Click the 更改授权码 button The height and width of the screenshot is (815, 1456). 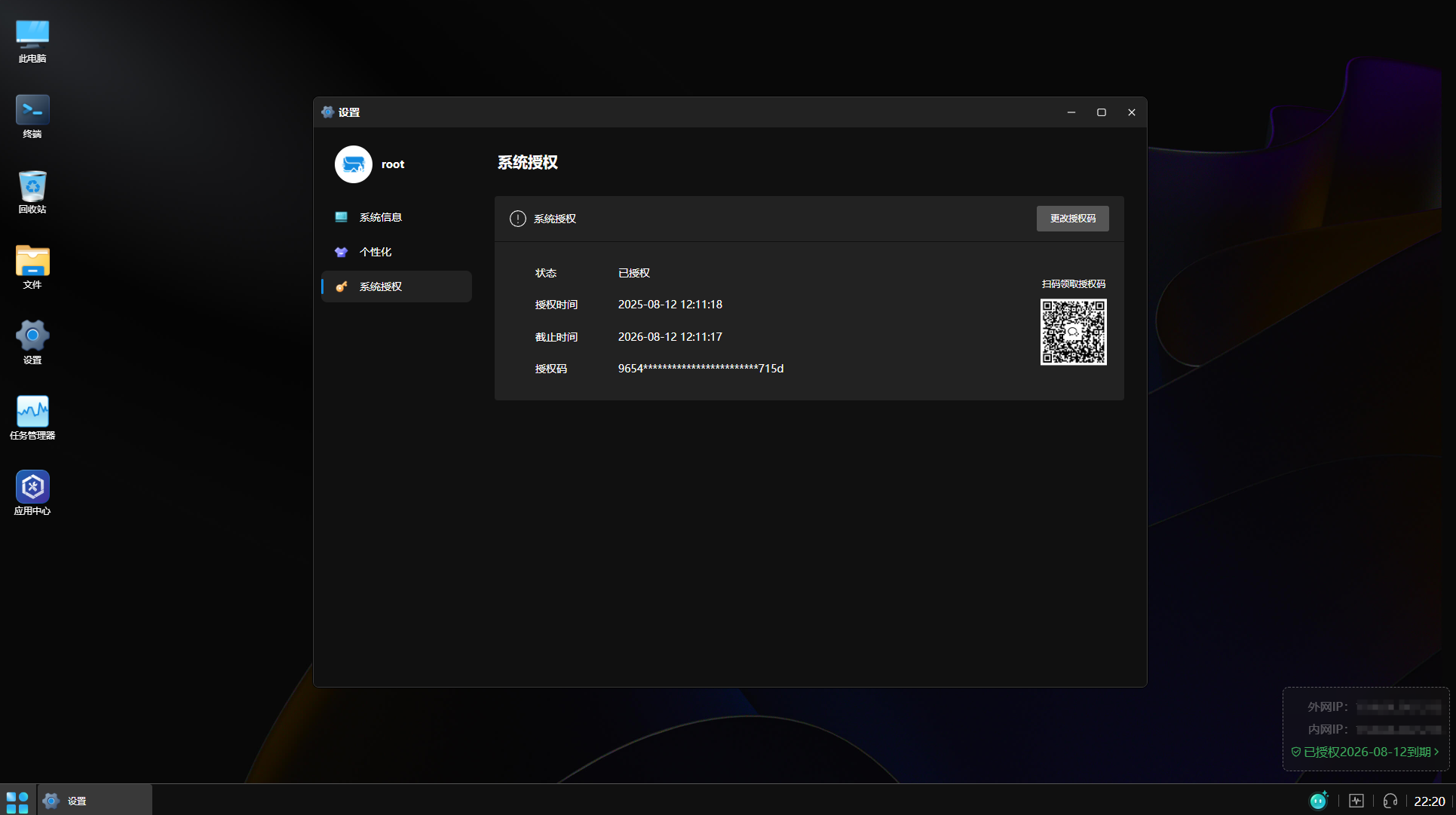click(1072, 219)
